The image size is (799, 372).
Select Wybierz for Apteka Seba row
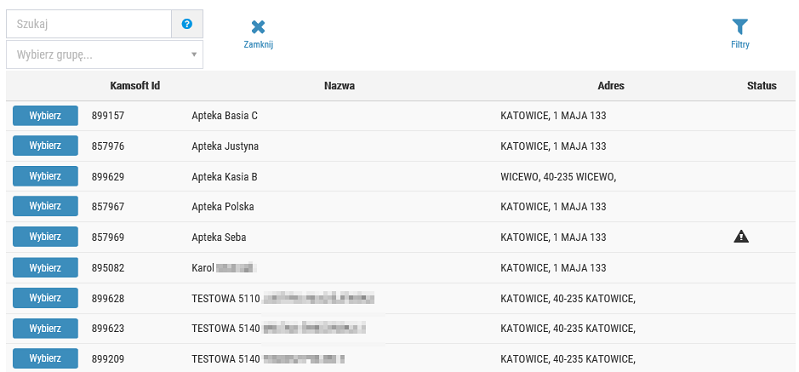[45, 237]
